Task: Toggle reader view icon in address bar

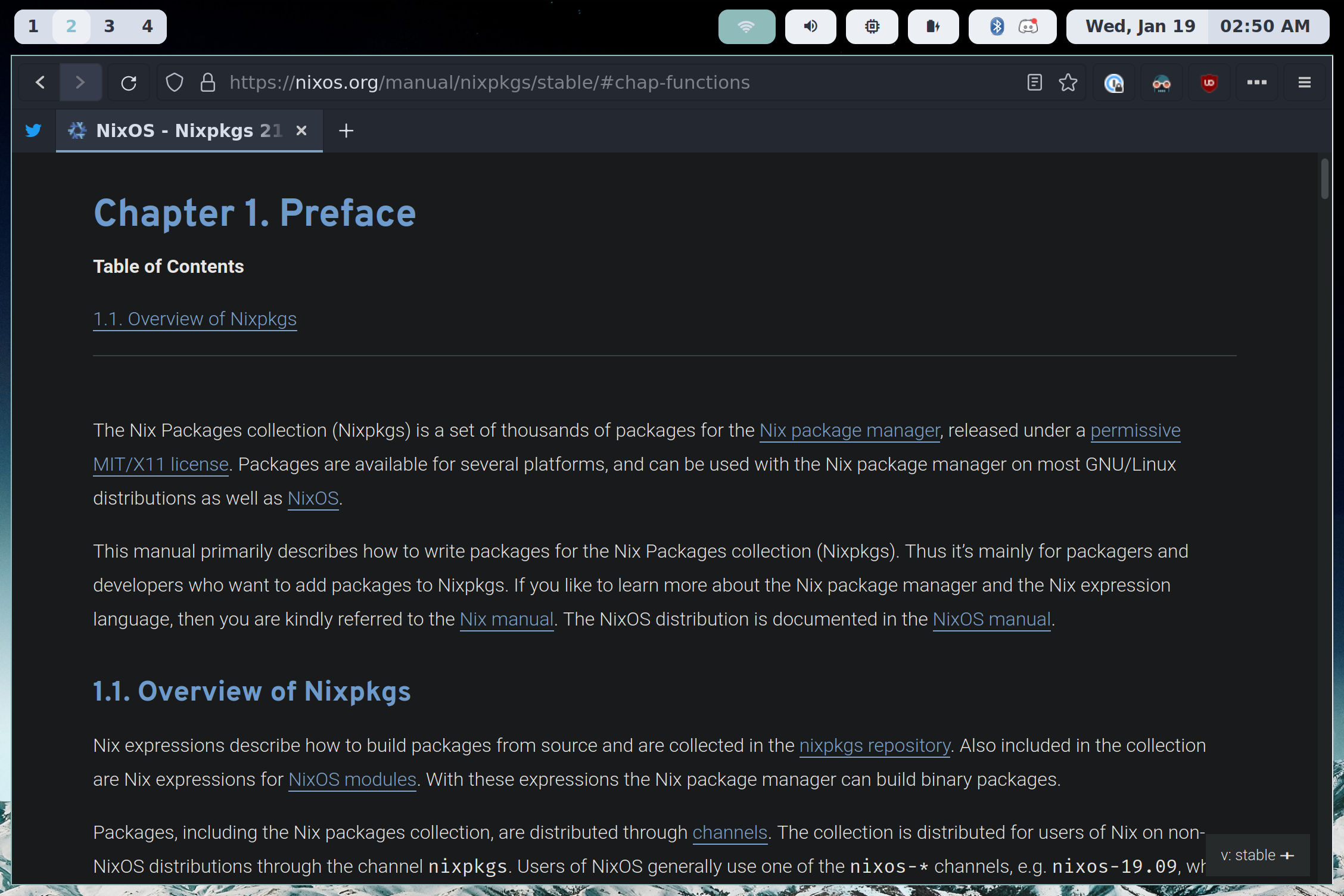Action: (1034, 82)
